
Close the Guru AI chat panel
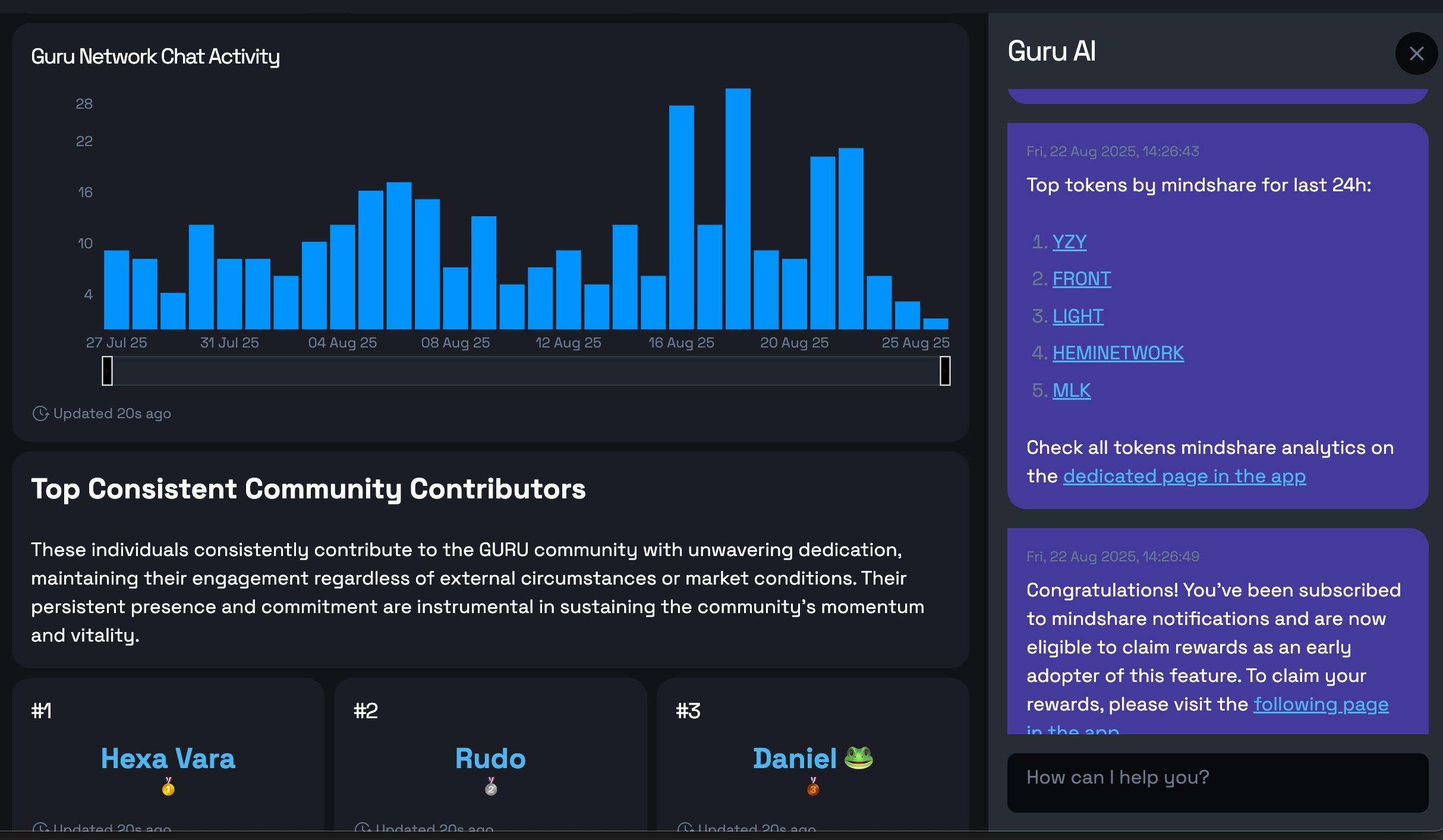point(1416,53)
